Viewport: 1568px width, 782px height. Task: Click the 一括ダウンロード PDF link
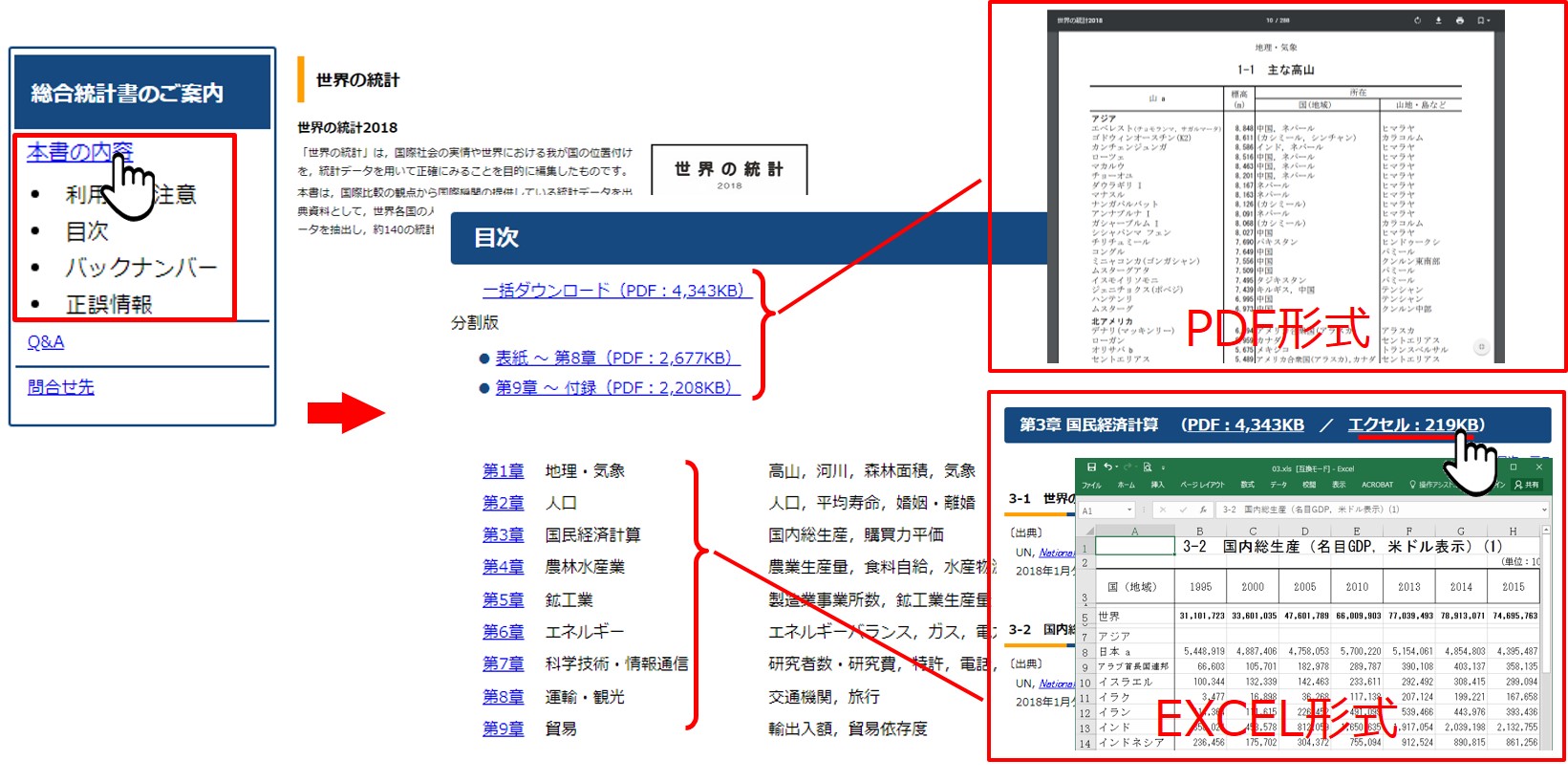[x=612, y=291]
